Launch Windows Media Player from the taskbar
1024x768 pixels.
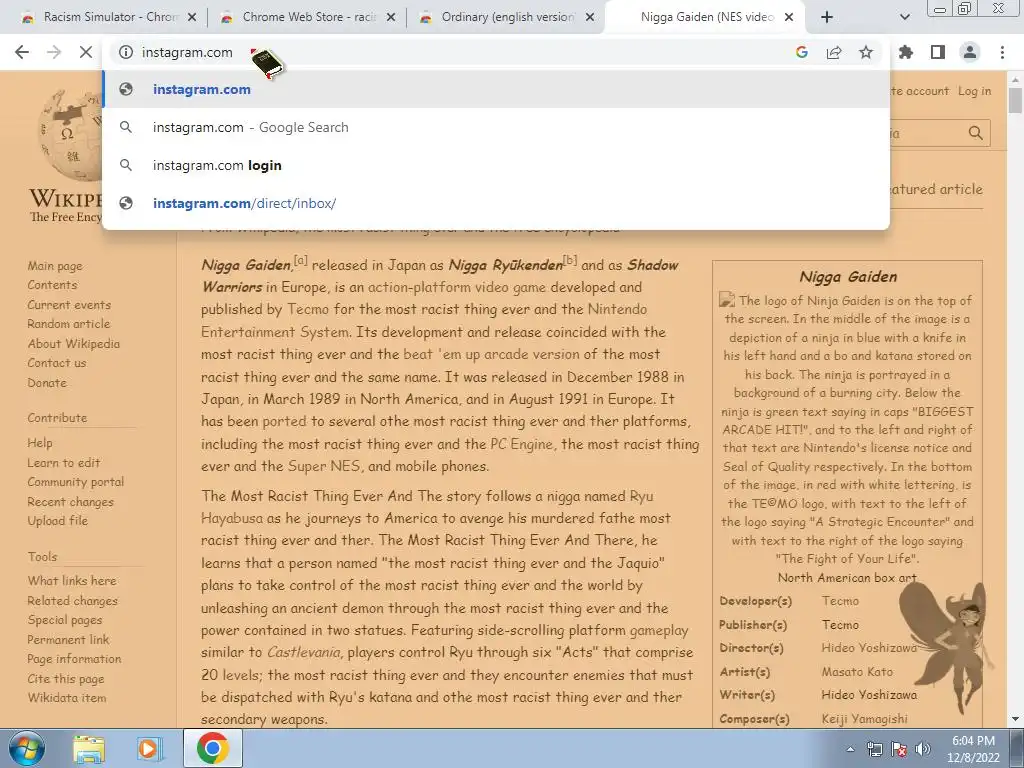pos(150,748)
